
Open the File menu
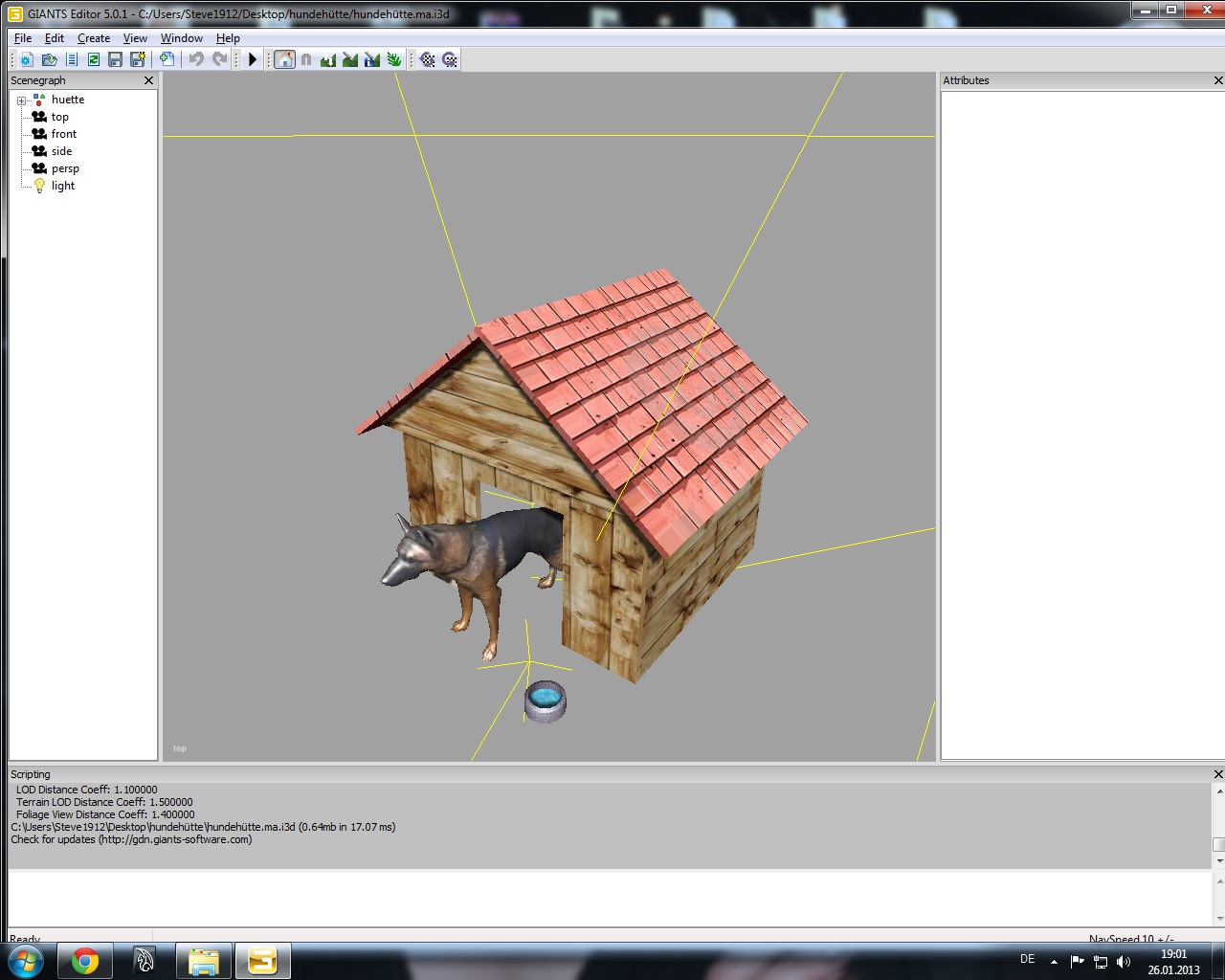(x=23, y=38)
